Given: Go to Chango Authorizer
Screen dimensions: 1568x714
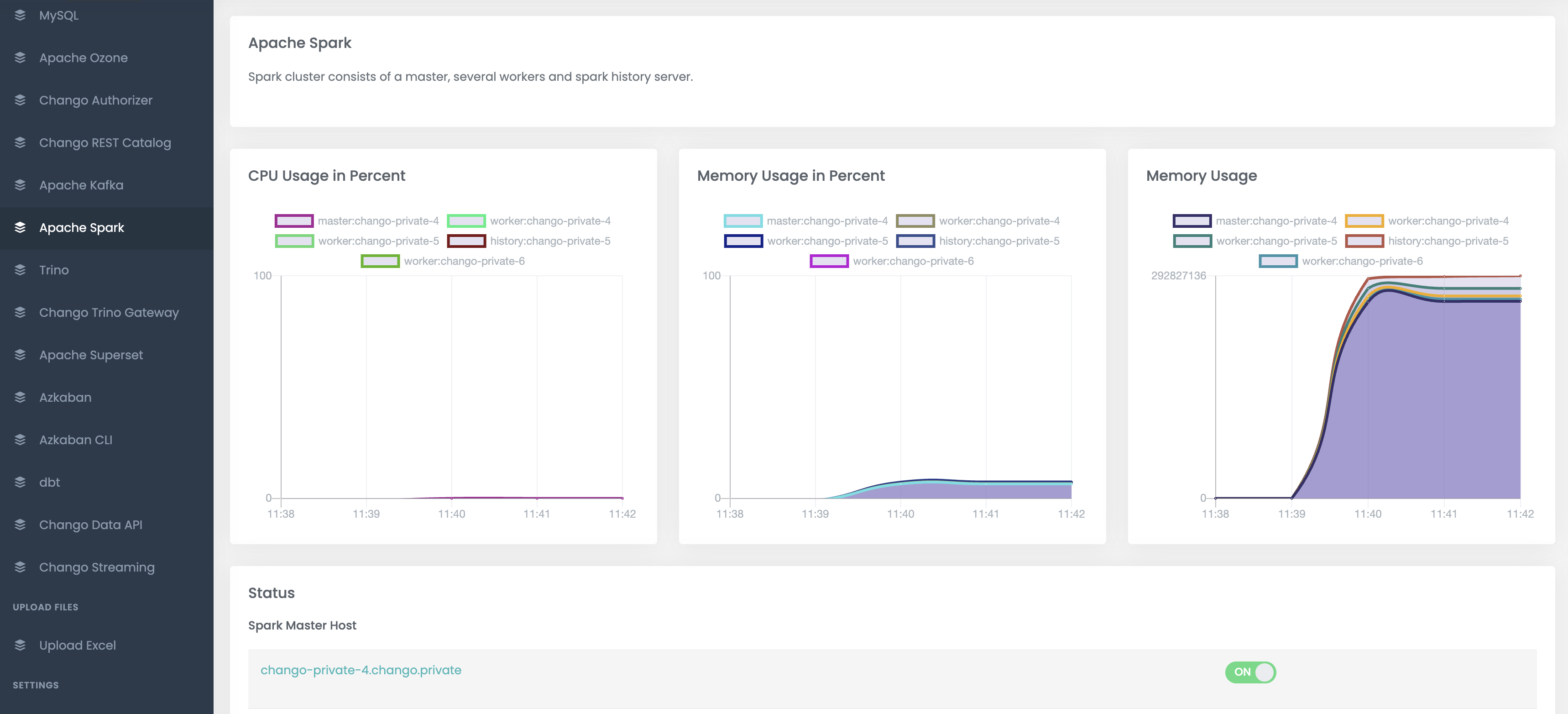Looking at the screenshot, I should [106, 100].
